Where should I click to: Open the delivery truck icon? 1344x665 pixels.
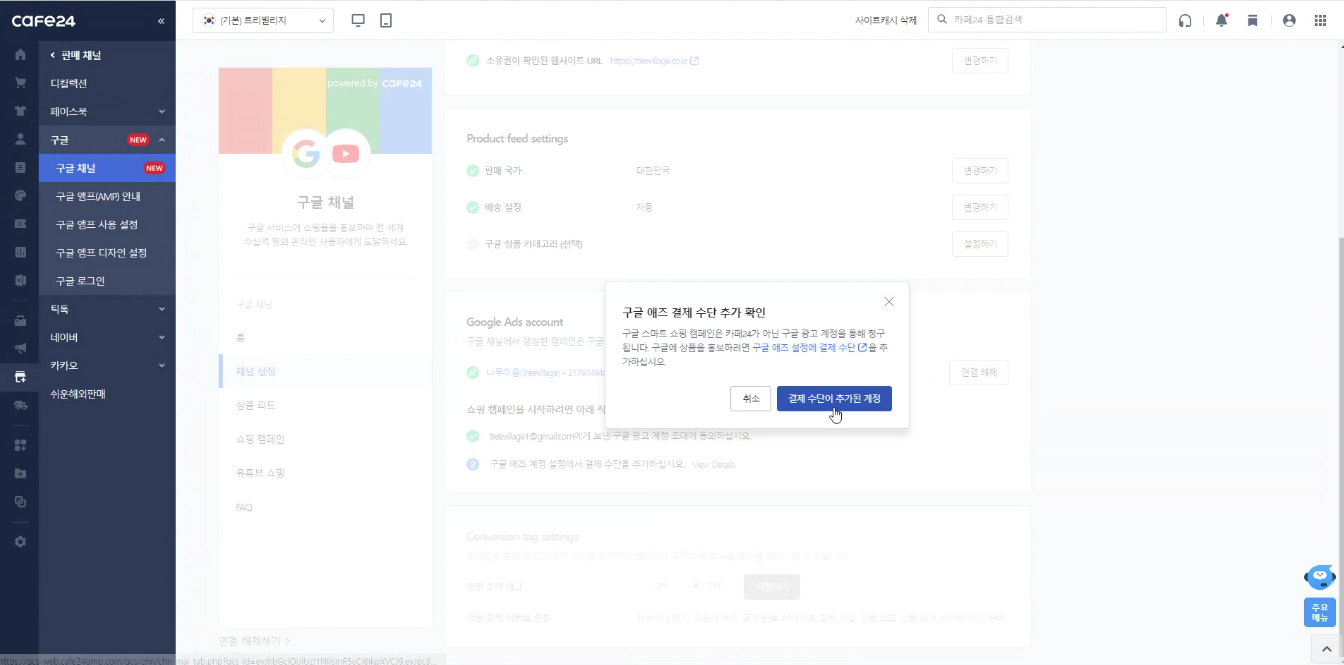20,405
